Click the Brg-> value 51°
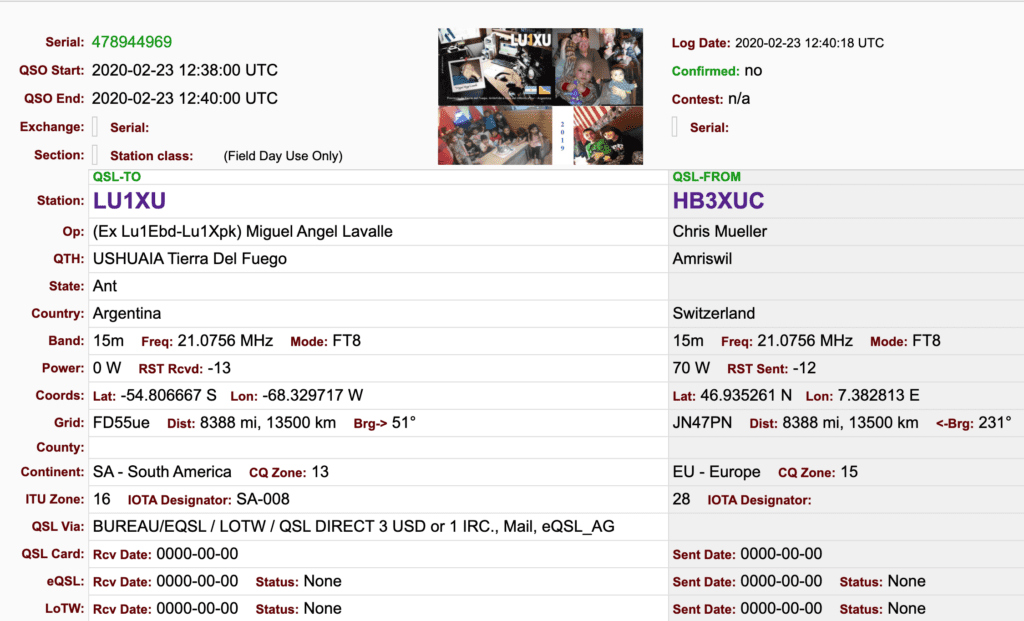Image resolution: width=1024 pixels, height=621 pixels. pyautogui.click(x=404, y=422)
